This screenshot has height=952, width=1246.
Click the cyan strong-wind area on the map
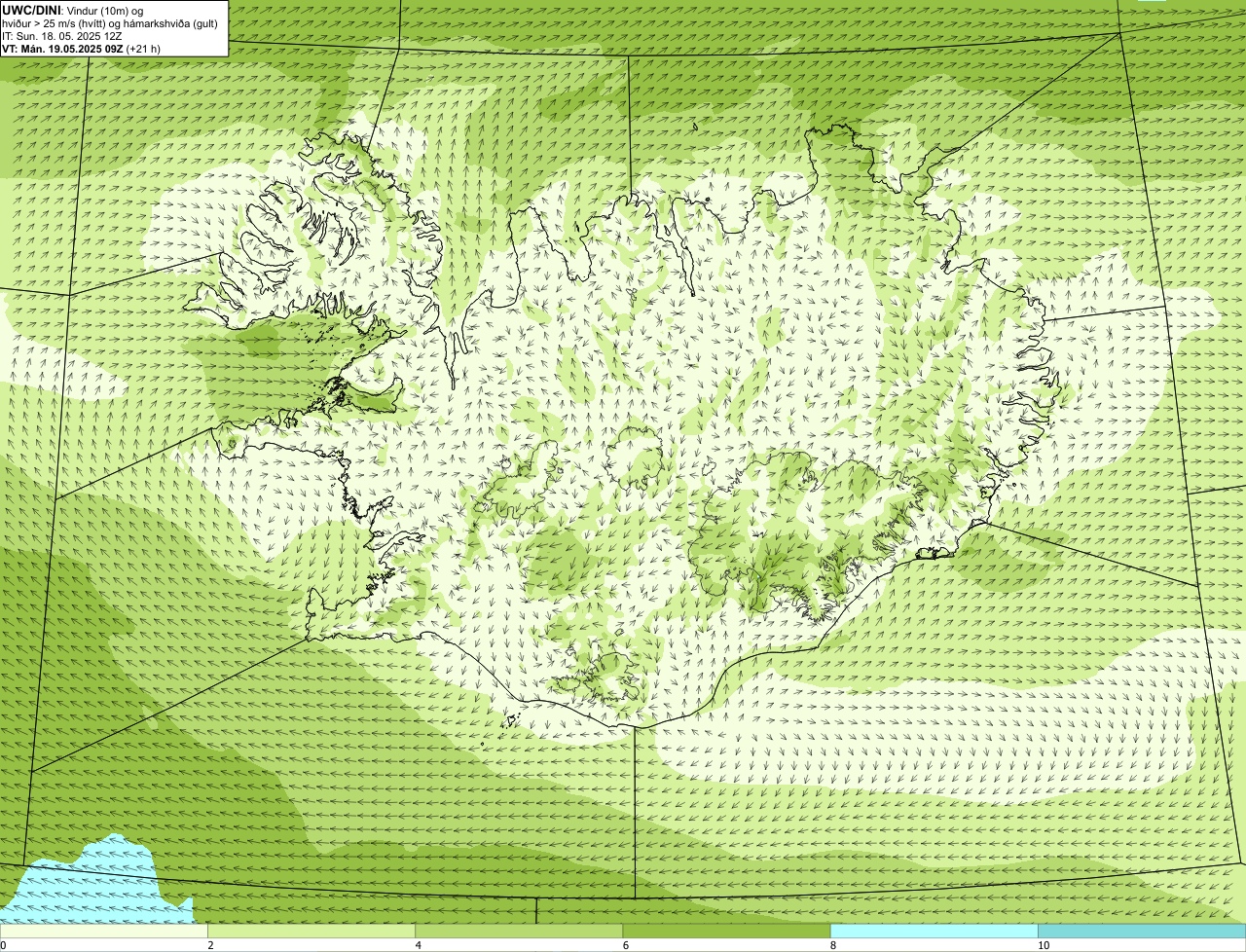click(x=102, y=886)
